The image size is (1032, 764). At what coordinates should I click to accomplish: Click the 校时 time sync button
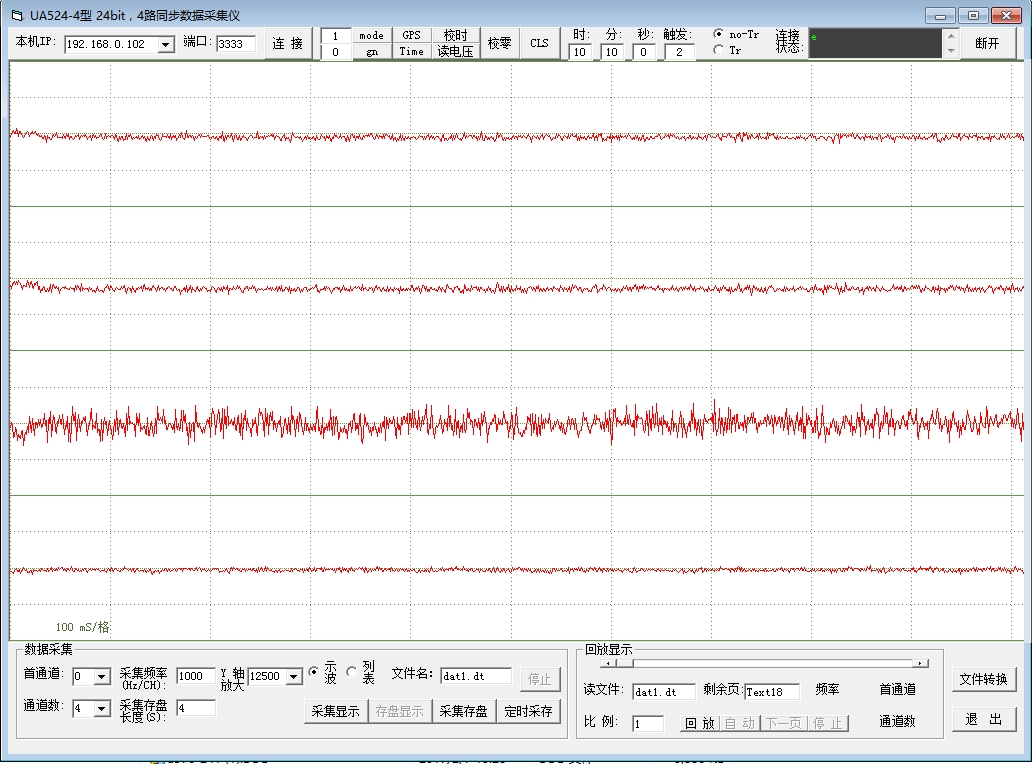[x=455, y=36]
